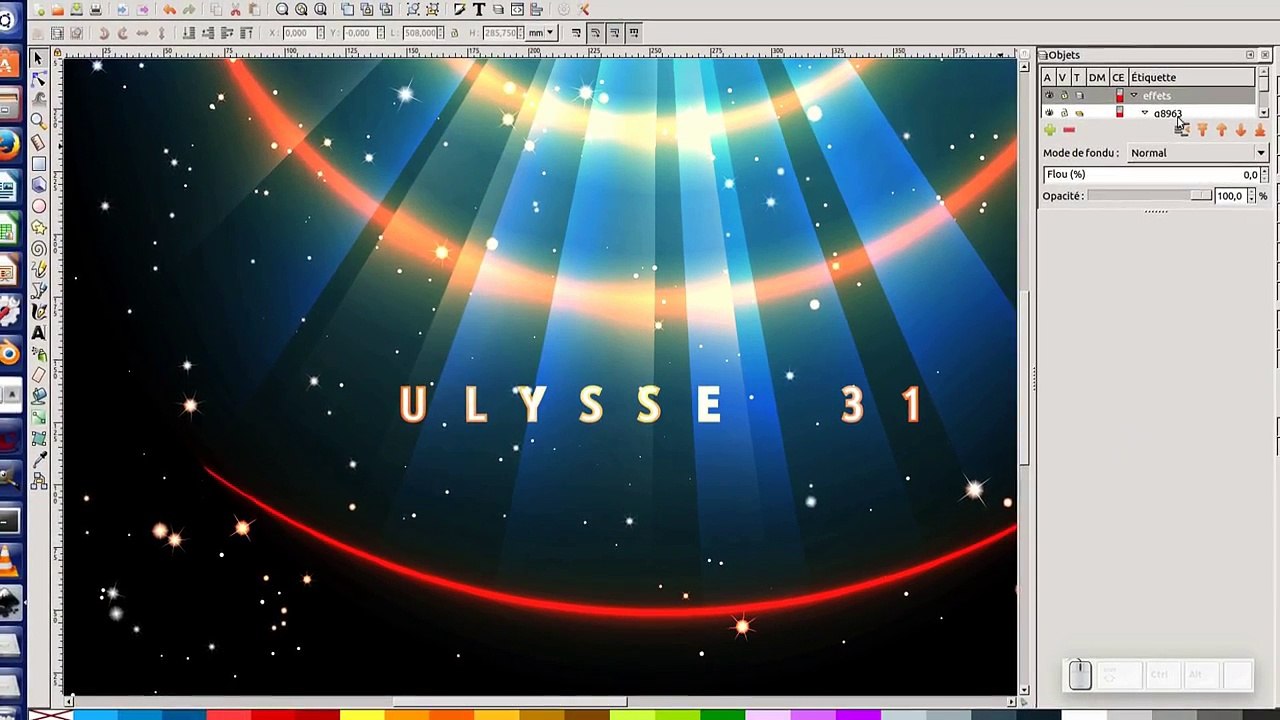Toggle width-height ratio lock
The width and height of the screenshot is (1280, 720).
[454, 33]
